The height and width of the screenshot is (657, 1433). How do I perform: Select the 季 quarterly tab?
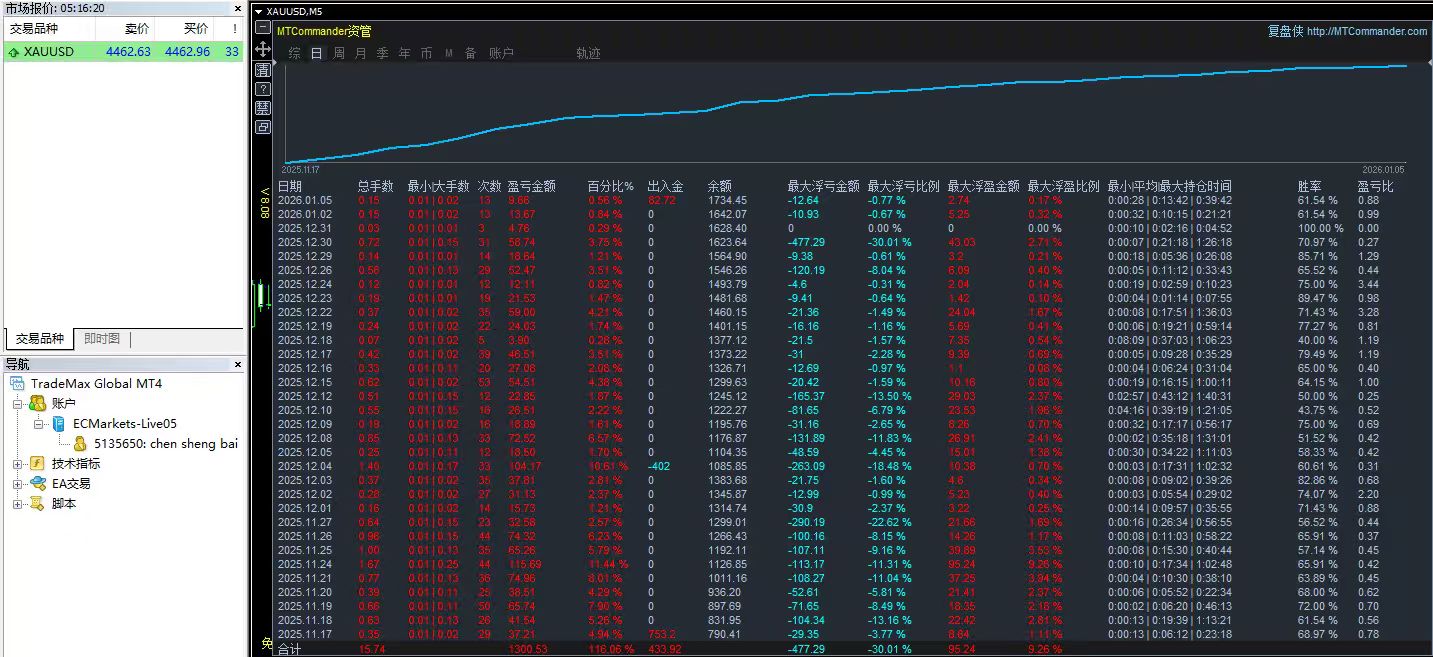(x=383, y=53)
